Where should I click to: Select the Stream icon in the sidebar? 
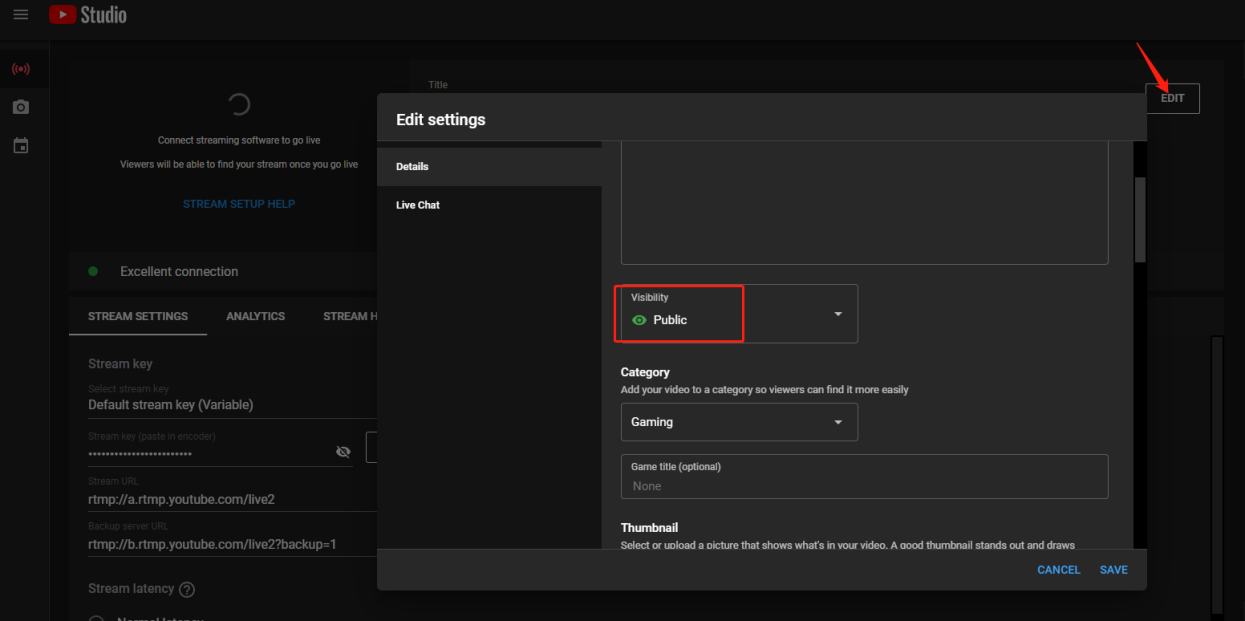point(21,69)
